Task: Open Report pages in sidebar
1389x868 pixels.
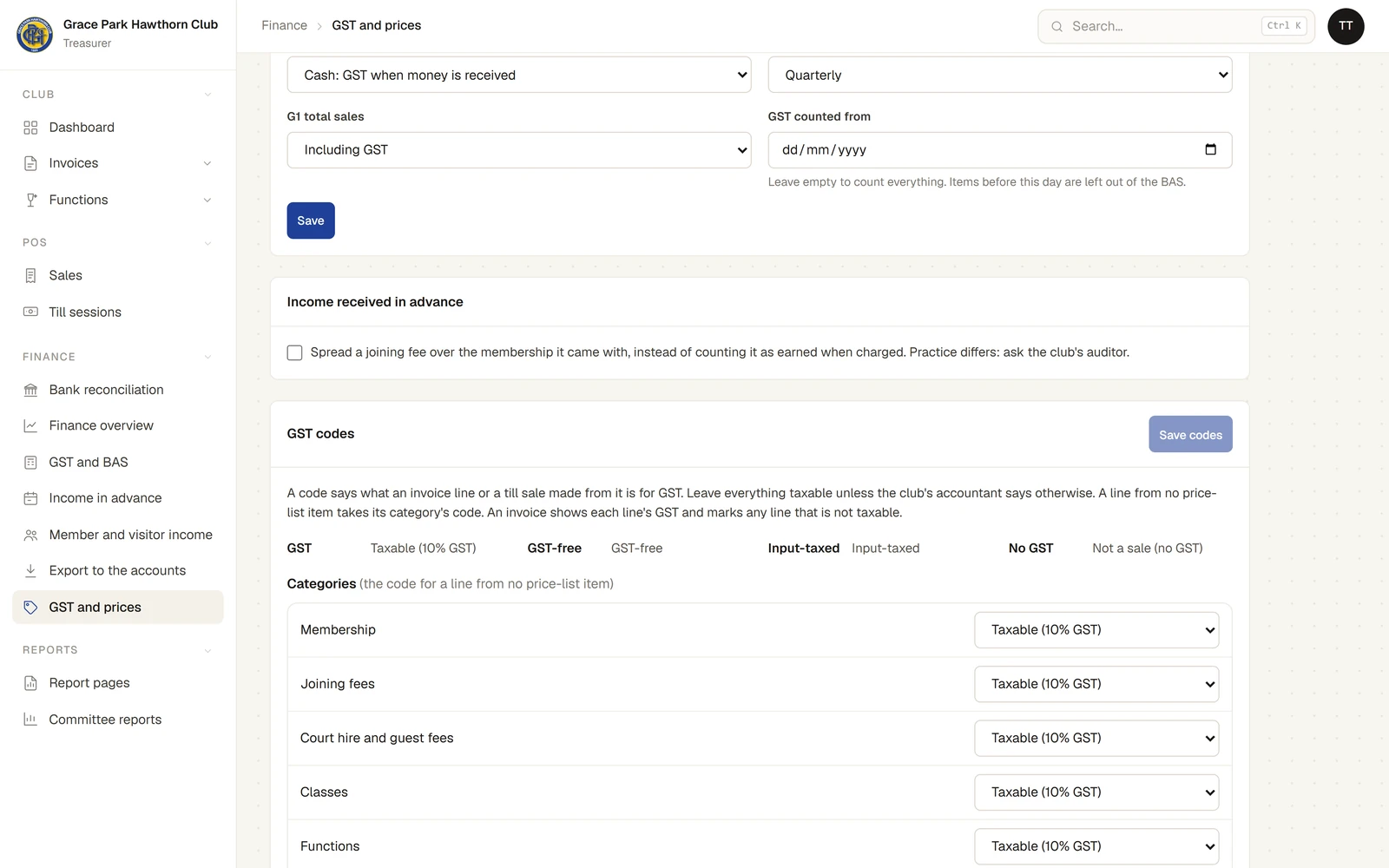Action: click(118, 683)
